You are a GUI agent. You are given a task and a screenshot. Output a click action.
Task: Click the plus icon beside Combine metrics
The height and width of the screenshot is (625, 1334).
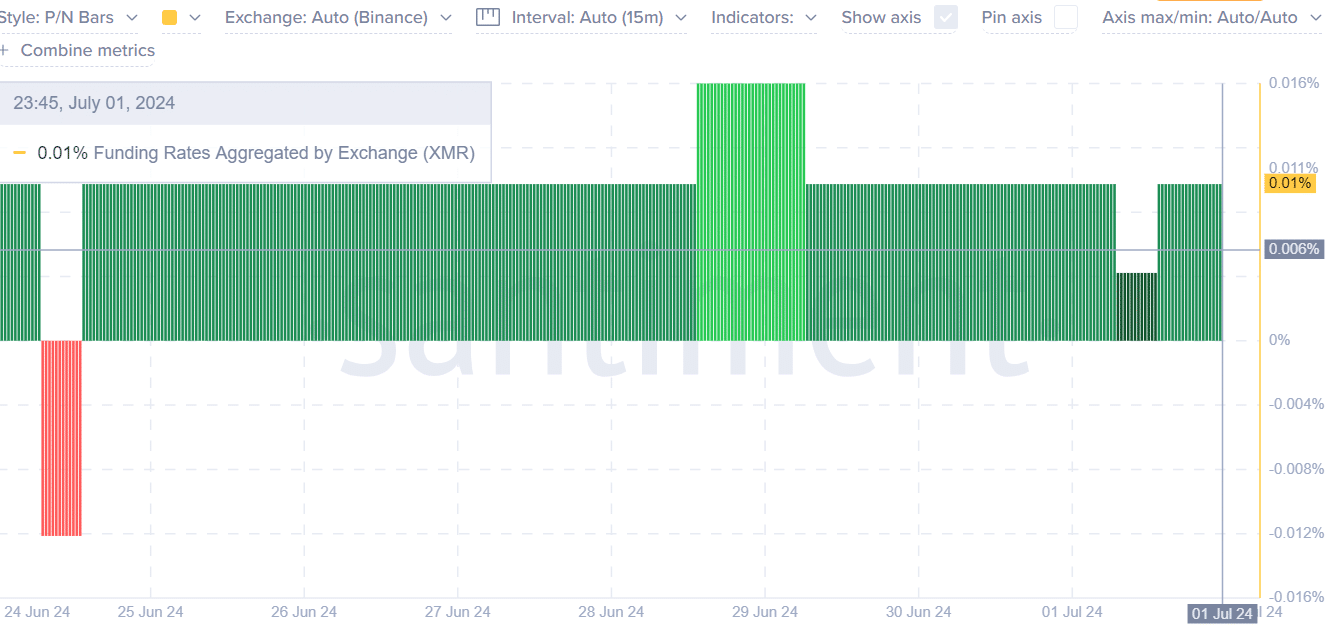(4, 50)
